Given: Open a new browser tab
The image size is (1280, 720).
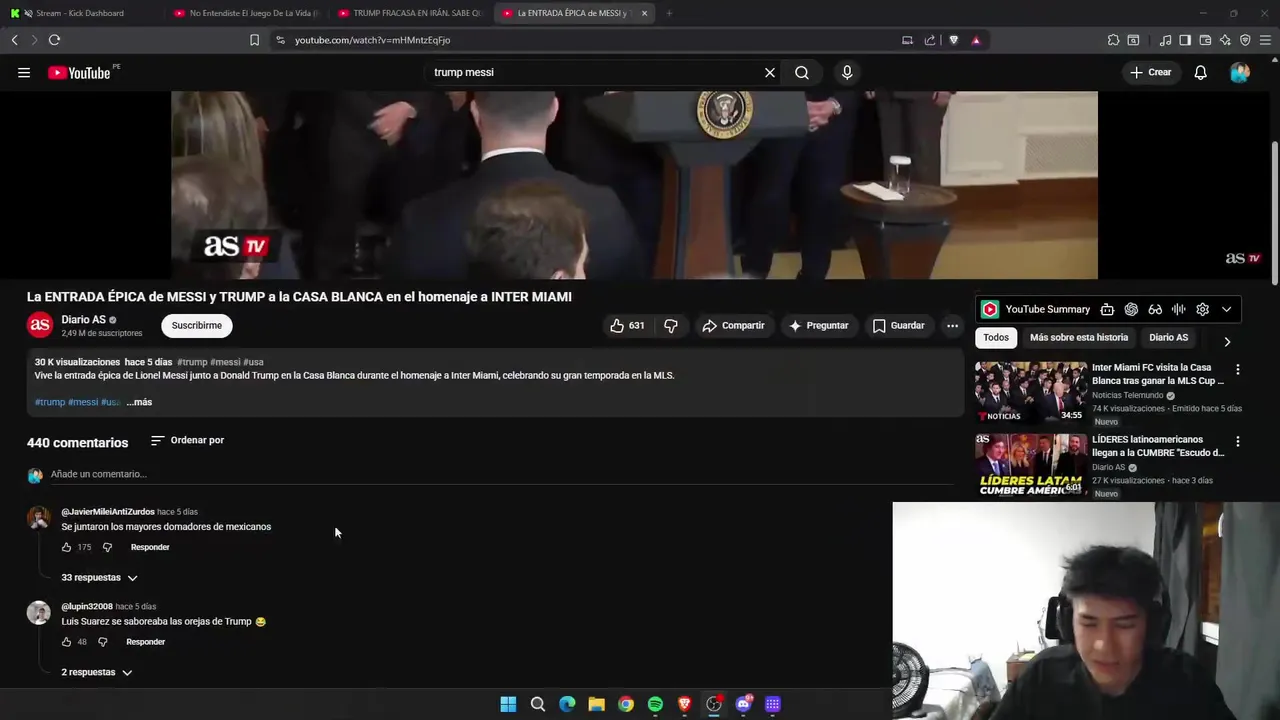Looking at the screenshot, I should pyautogui.click(x=669, y=13).
